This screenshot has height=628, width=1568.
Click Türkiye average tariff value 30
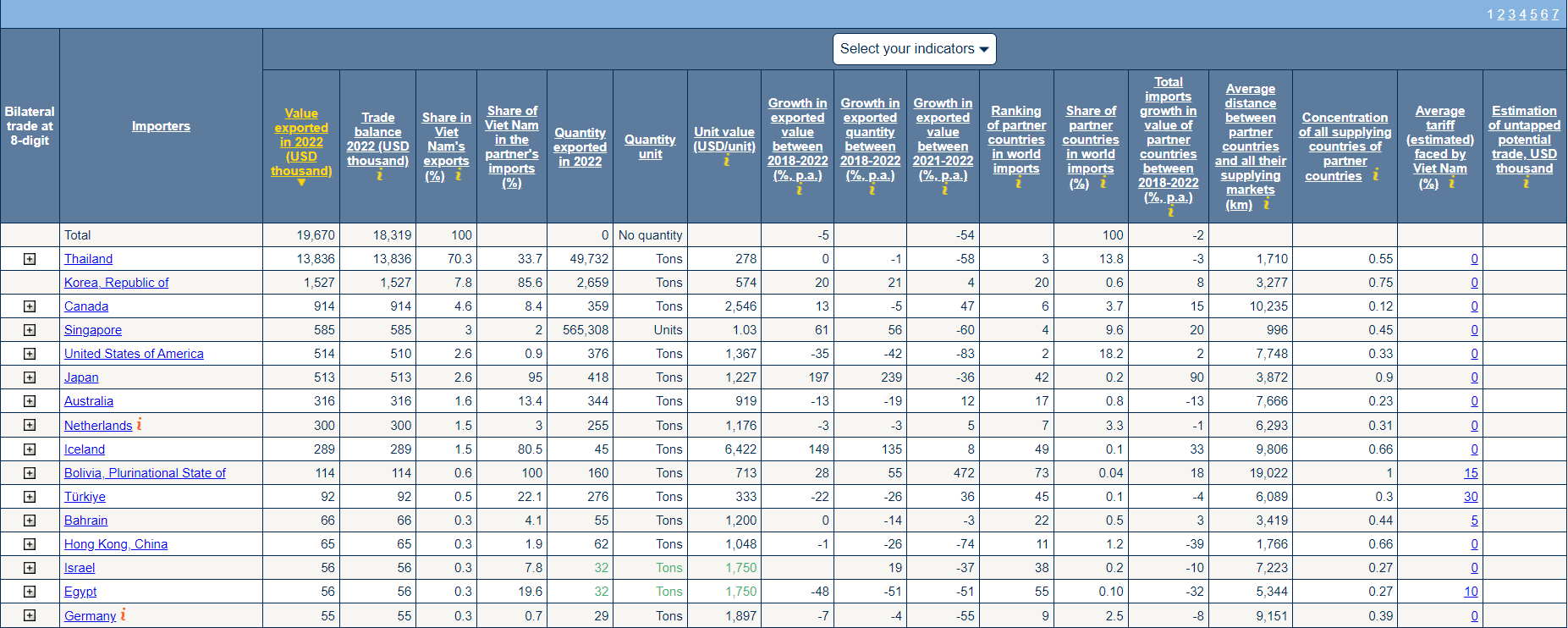[x=1471, y=497]
